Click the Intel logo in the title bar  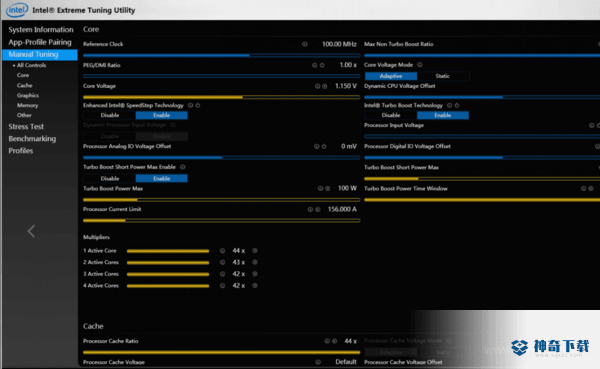[17, 10]
